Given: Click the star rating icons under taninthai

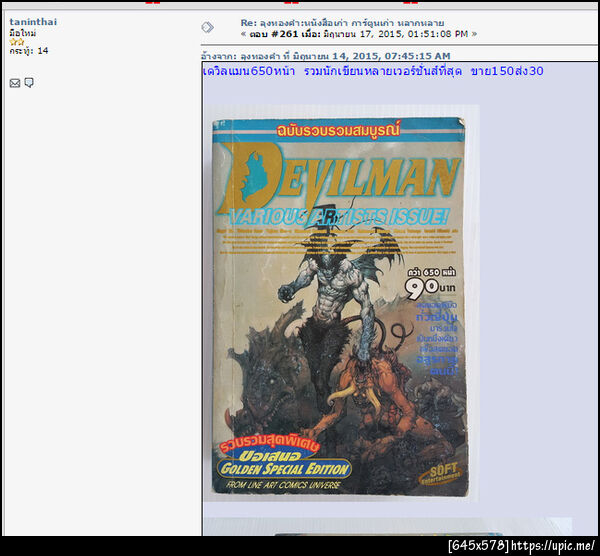Looking at the screenshot, I should point(16,42).
